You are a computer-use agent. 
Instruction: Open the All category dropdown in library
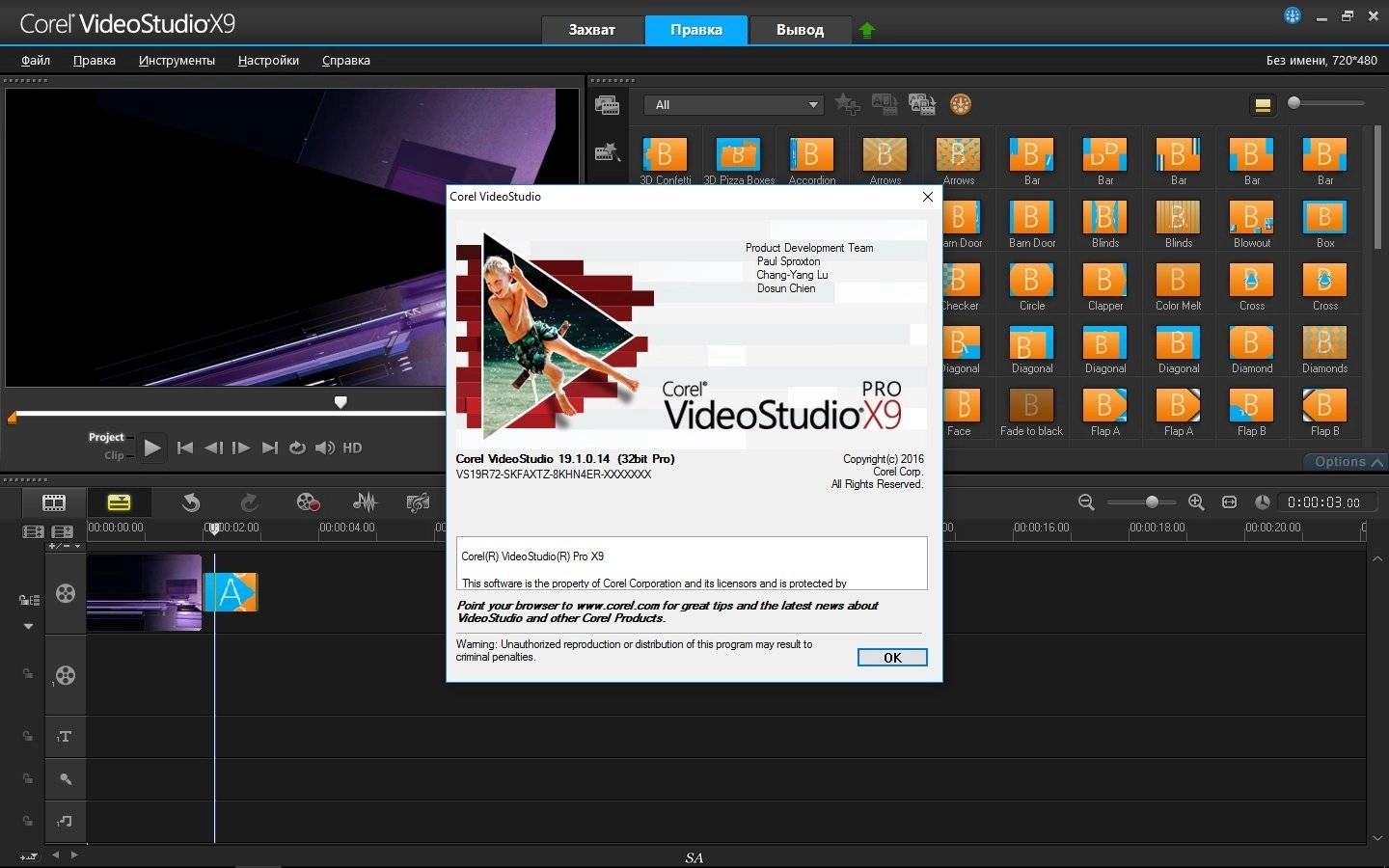coord(734,104)
